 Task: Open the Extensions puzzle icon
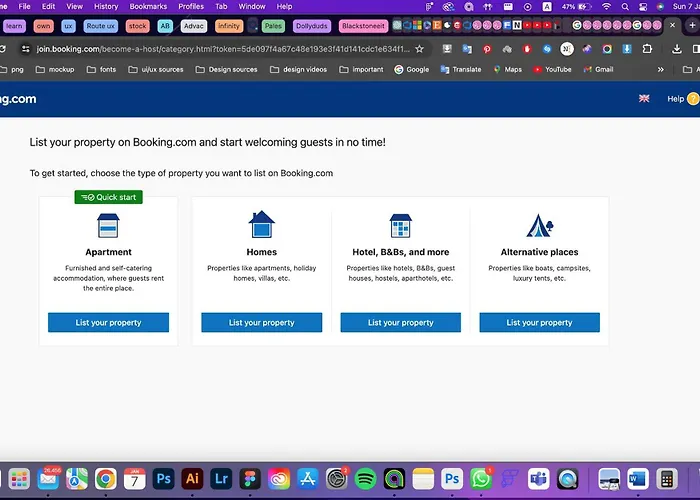click(x=647, y=49)
